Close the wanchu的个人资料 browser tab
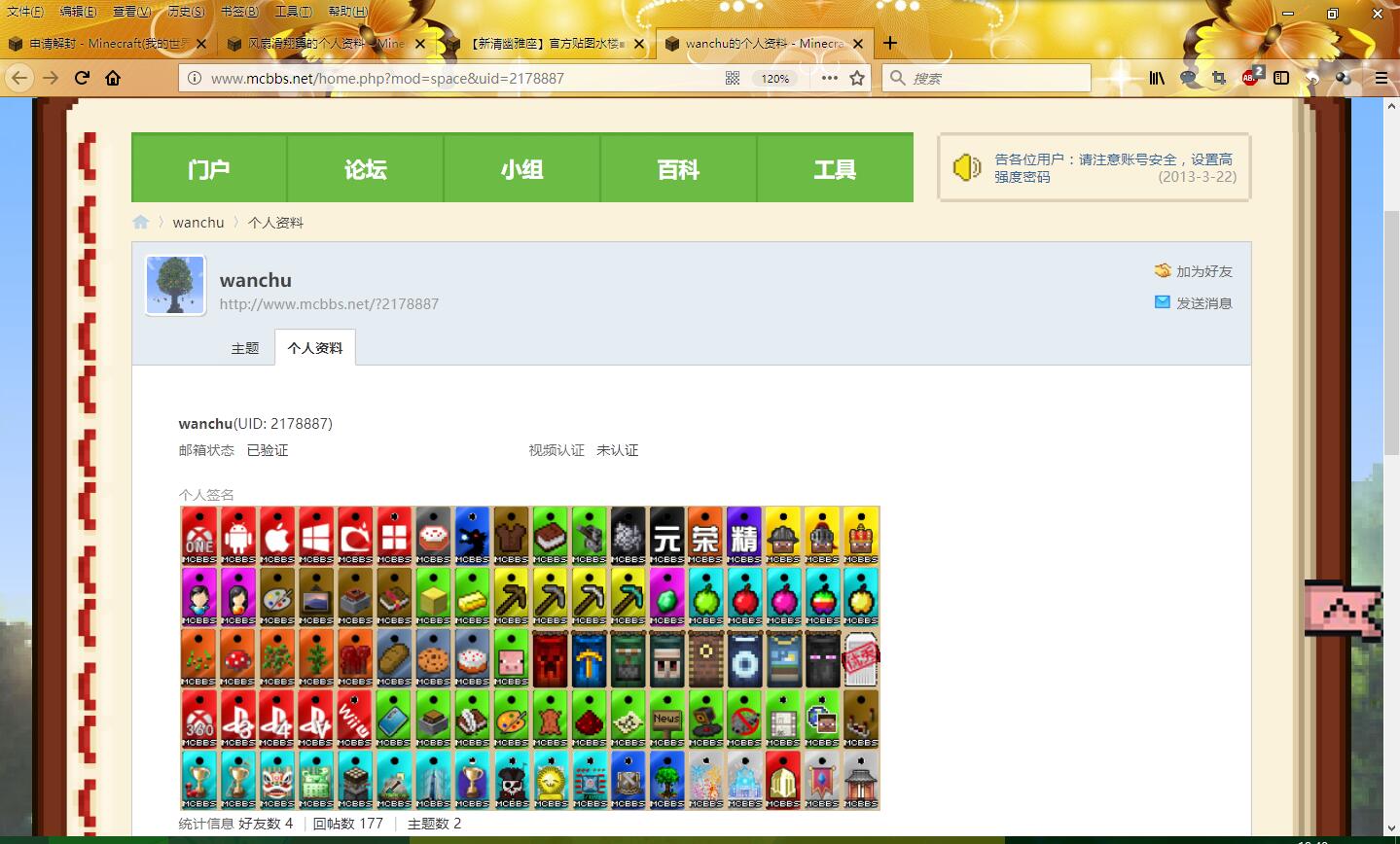Viewport: 1400px width, 844px height. [x=859, y=43]
